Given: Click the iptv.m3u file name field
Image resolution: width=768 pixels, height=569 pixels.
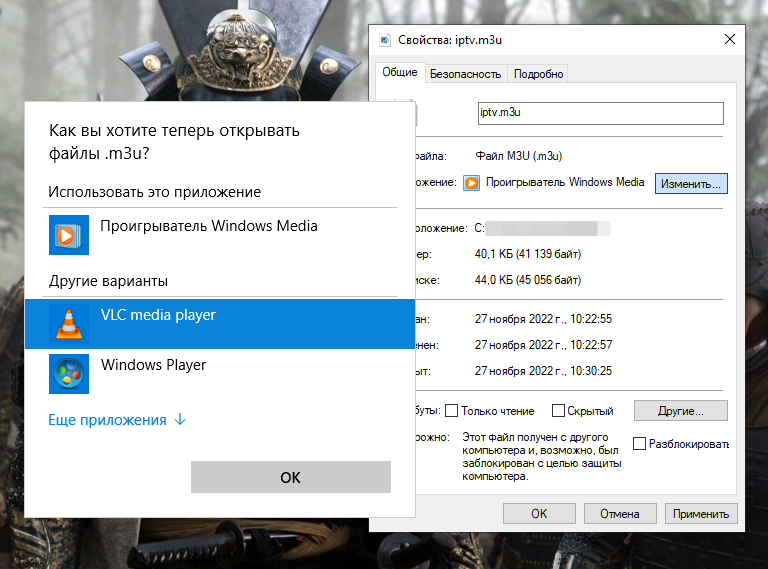Looking at the screenshot, I should click(599, 113).
